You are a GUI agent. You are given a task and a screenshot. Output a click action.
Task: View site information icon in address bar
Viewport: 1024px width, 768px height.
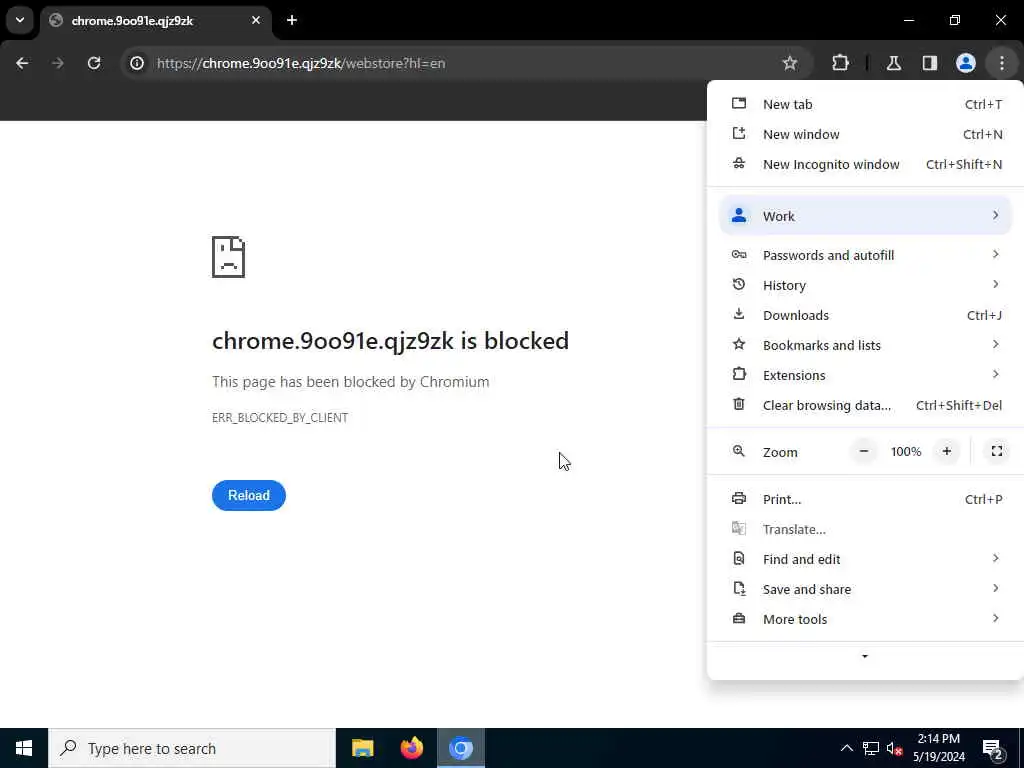coord(136,63)
